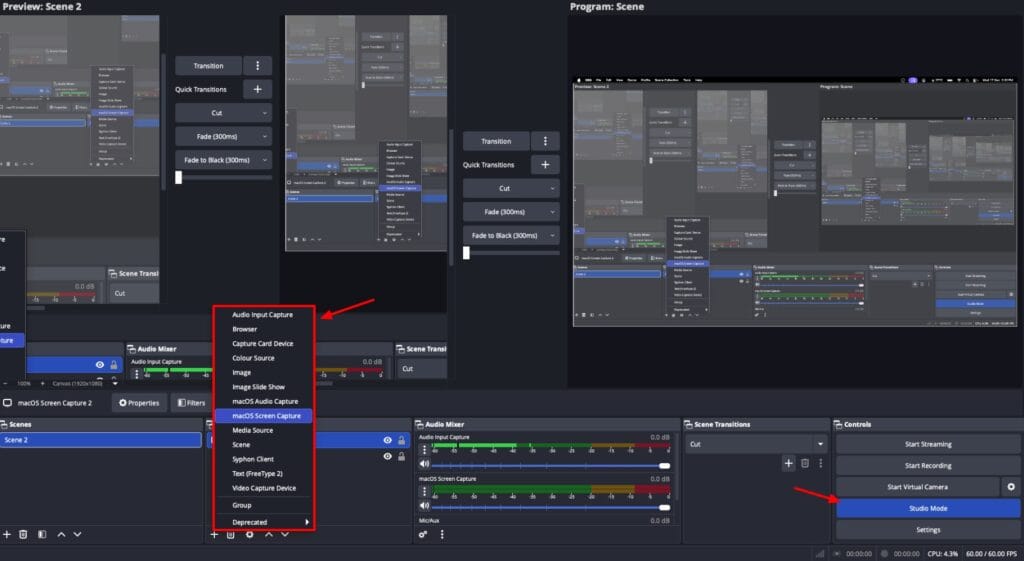Viewport: 1024px width, 561px height.
Task: Move scene up with Scenes panel arrow
Action: (x=61, y=535)
